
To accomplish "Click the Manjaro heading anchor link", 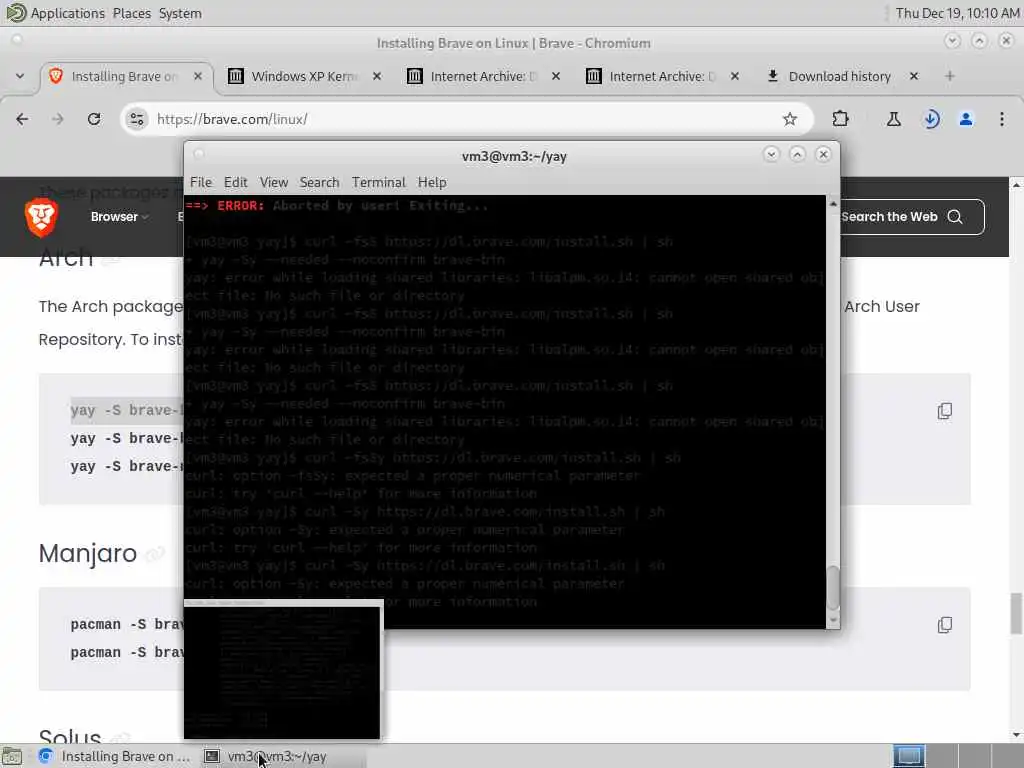I will pyautogui.click(x=155, y=554).
